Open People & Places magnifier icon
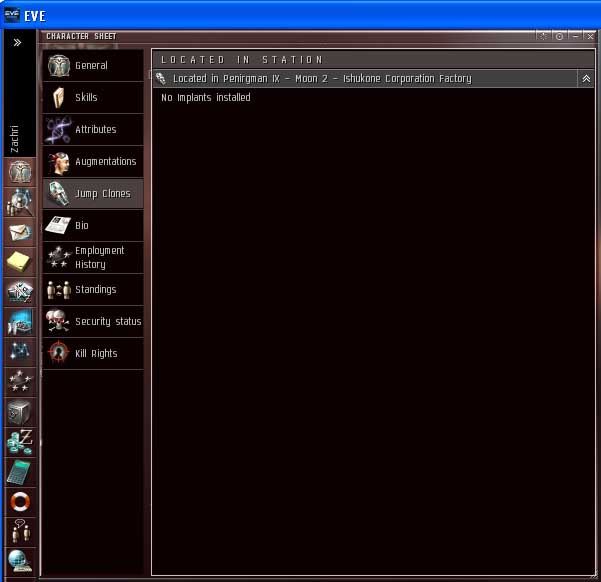 (x=20, y=202)
